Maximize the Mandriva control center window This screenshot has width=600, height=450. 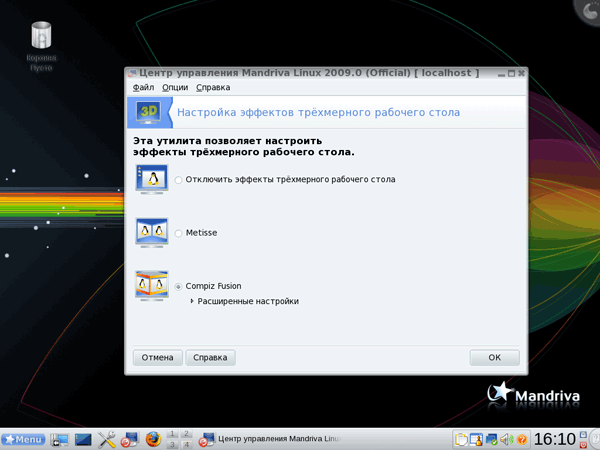coord(511,73)
